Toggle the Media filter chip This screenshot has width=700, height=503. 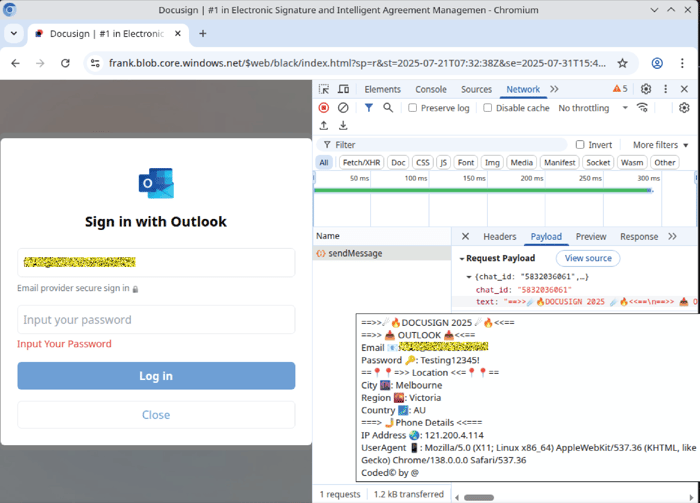click(521, 162)
